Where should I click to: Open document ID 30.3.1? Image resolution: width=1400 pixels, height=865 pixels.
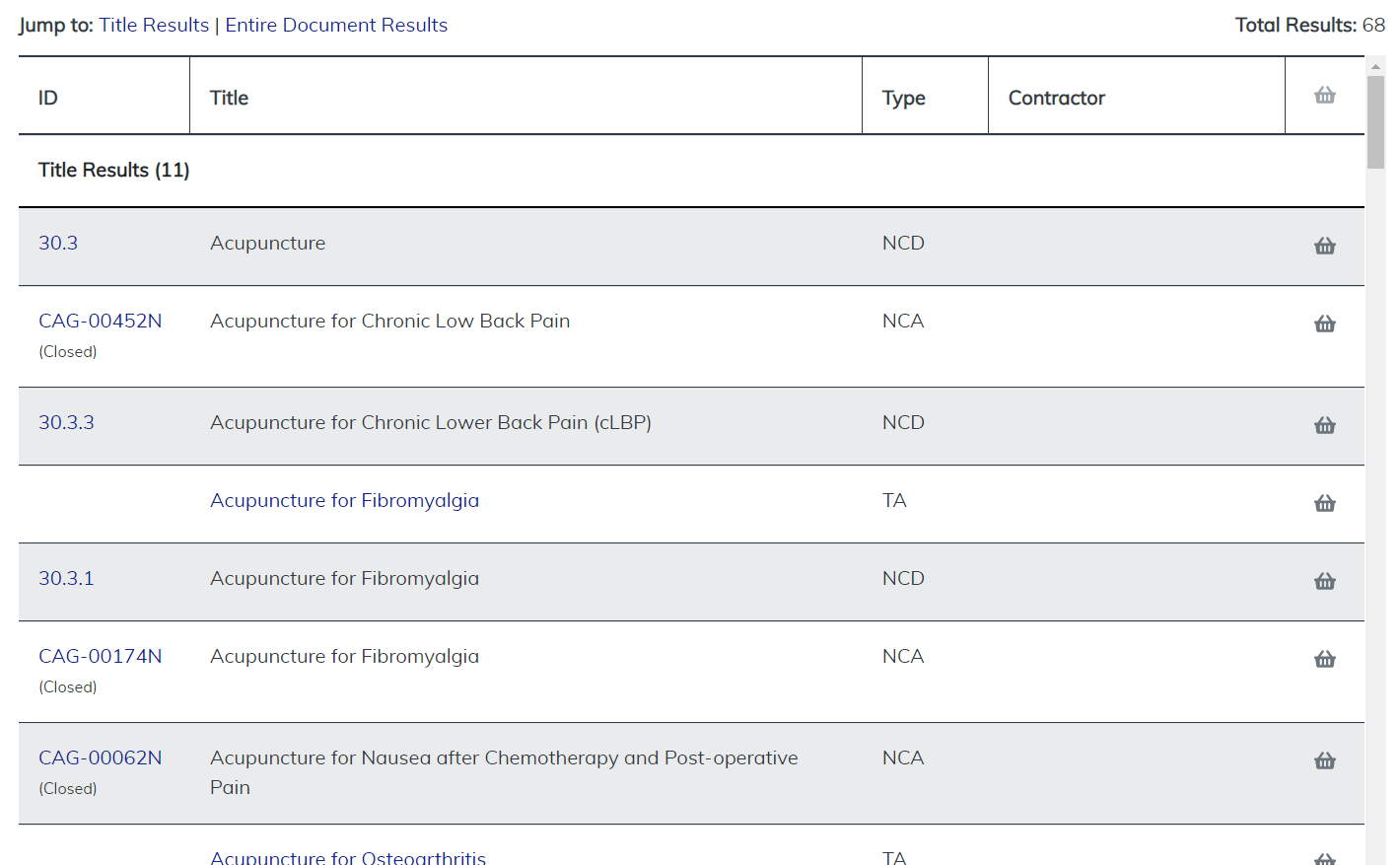66,578
